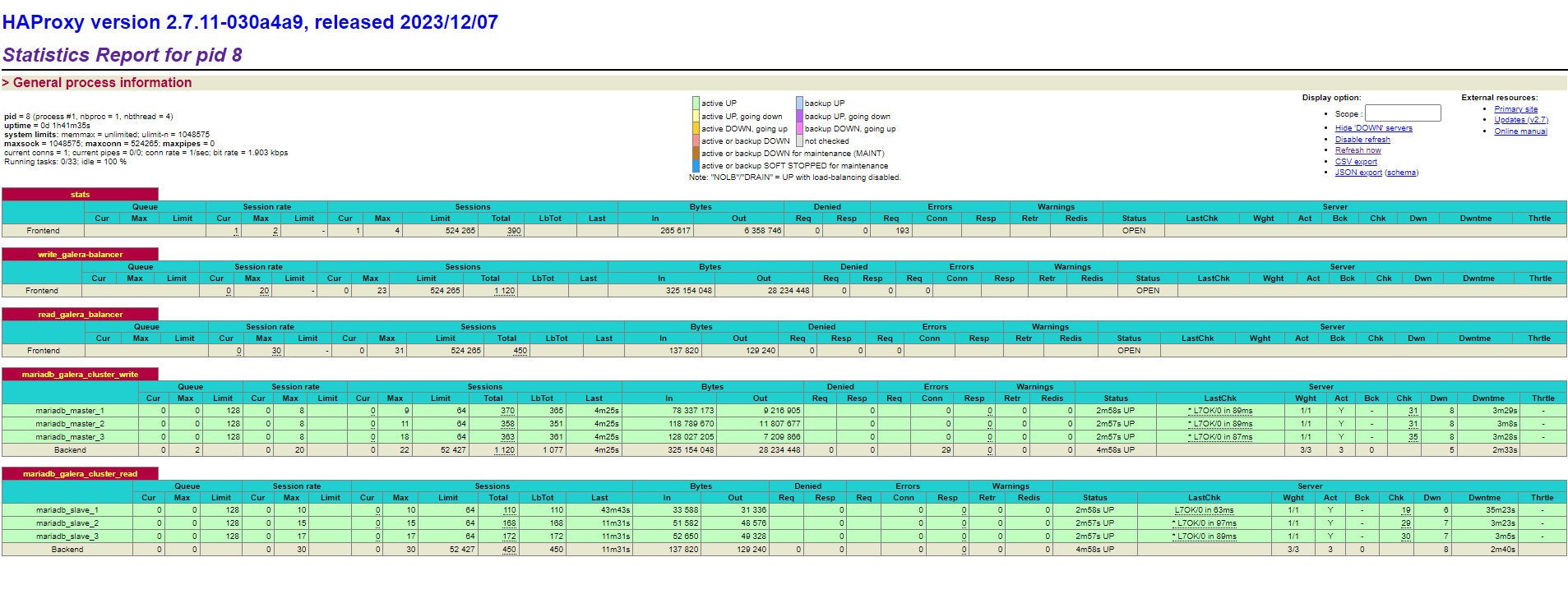Click the blue SOFT STOPPED legend swatch
The width and height of the screenshot is (1568, 594).
(696, 165)
